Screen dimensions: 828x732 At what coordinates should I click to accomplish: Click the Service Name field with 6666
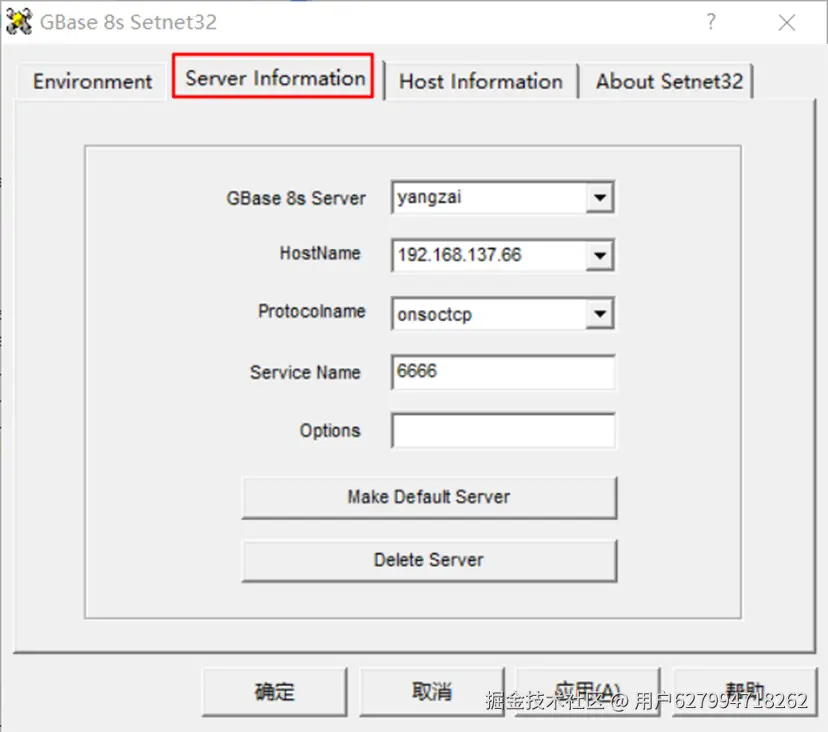pyautogui.click(x=503, y=372)
